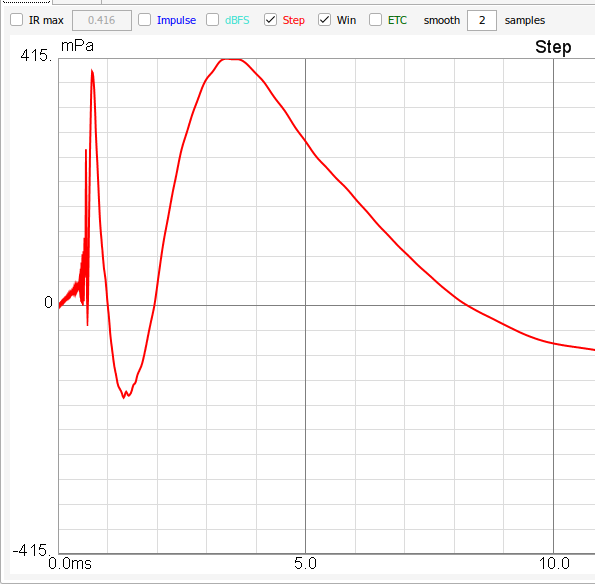
Task: Click the IR max value field 0.416
Action: tap(102, 20)
